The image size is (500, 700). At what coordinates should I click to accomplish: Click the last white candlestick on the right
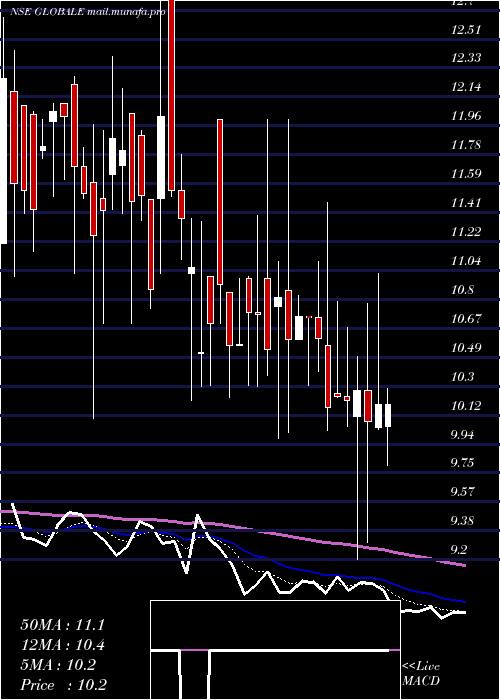click(x=388, y=415)
